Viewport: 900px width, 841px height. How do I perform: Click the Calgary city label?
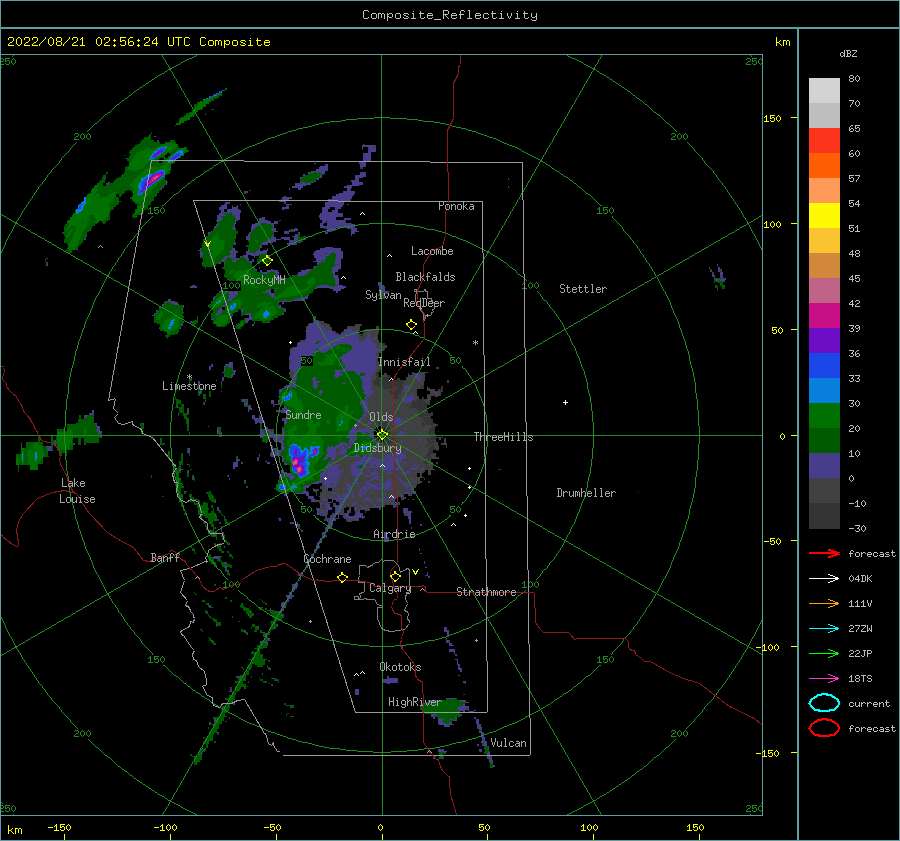(390, 588)
